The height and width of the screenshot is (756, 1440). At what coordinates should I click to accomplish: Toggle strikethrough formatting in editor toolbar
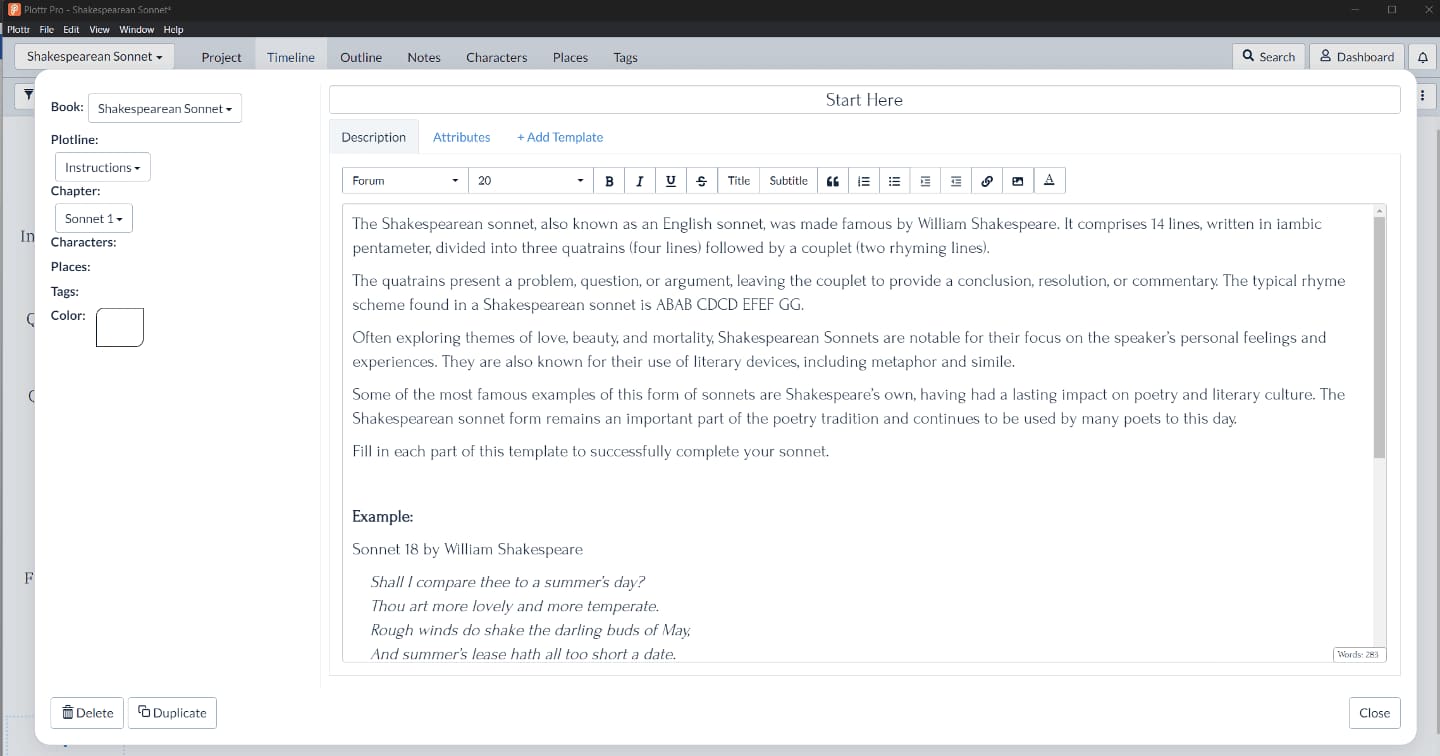click(x=701, y=181)
